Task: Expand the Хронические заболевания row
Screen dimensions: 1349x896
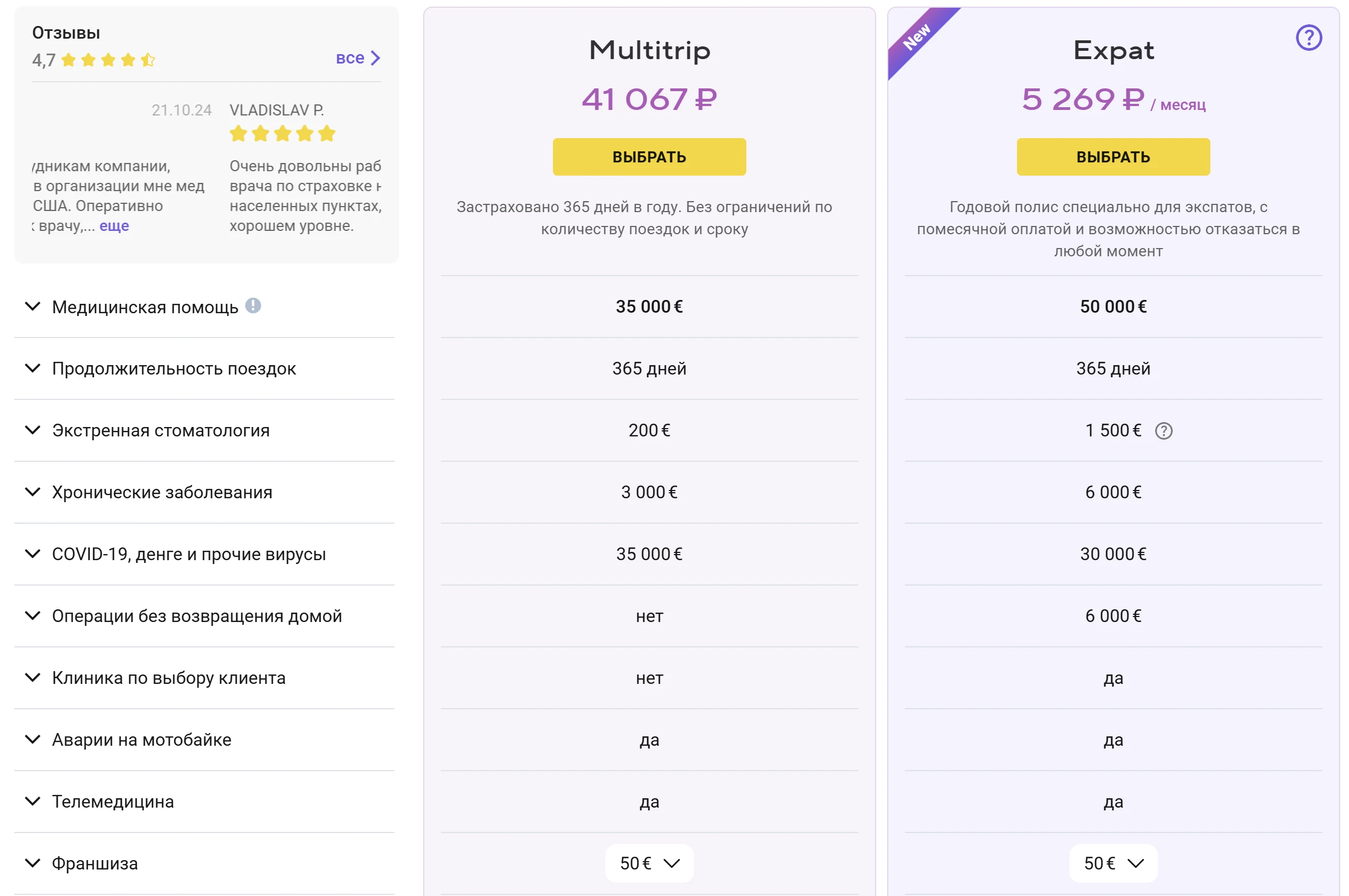Action: [33, 492]
